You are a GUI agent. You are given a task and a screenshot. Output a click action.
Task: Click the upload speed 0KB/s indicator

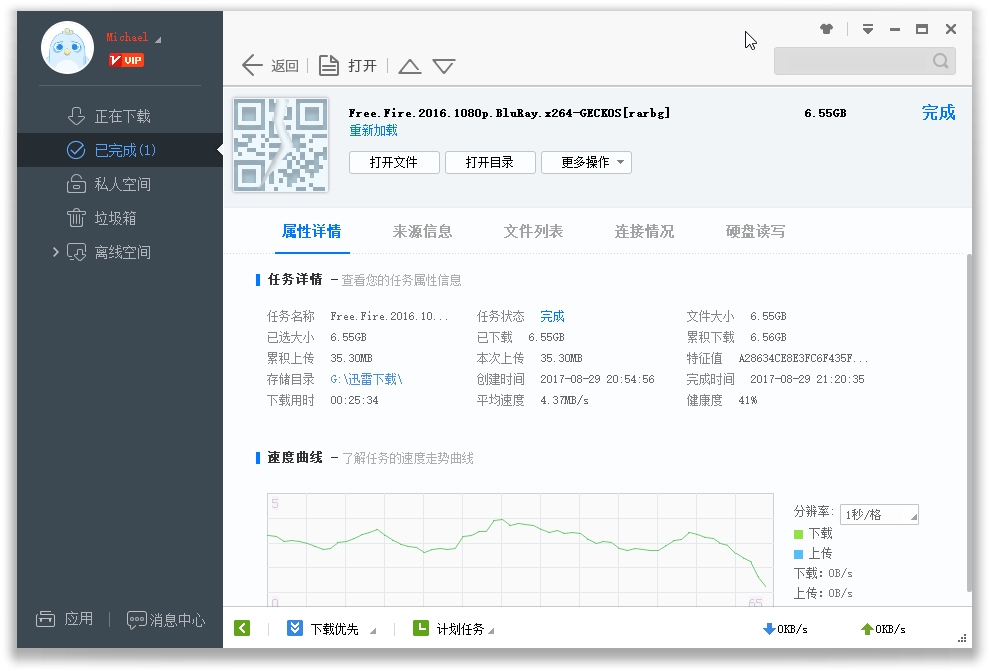pyautogui.click(x=883, y=629)
